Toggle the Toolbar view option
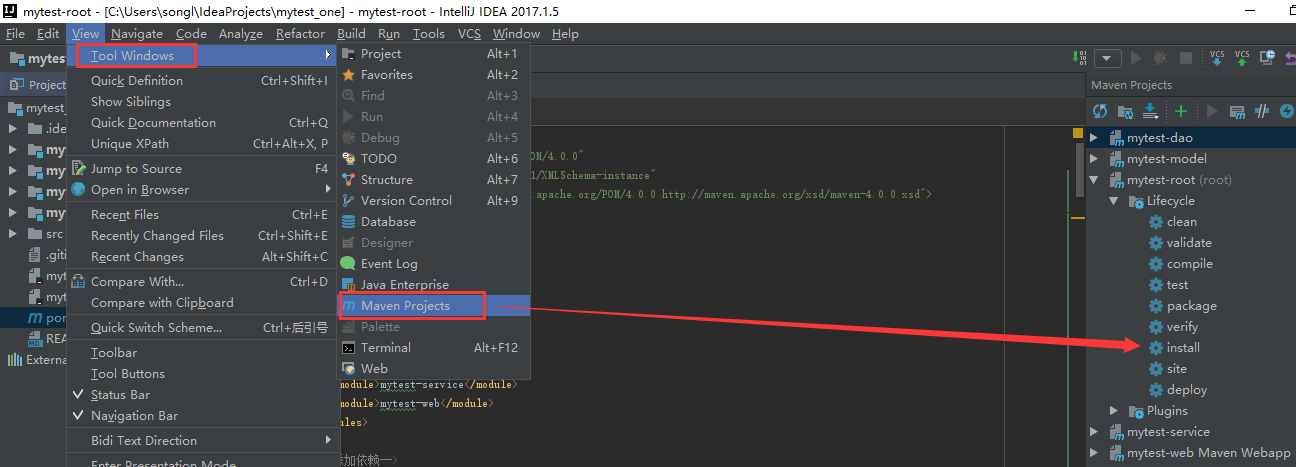 tap(201, 353)
